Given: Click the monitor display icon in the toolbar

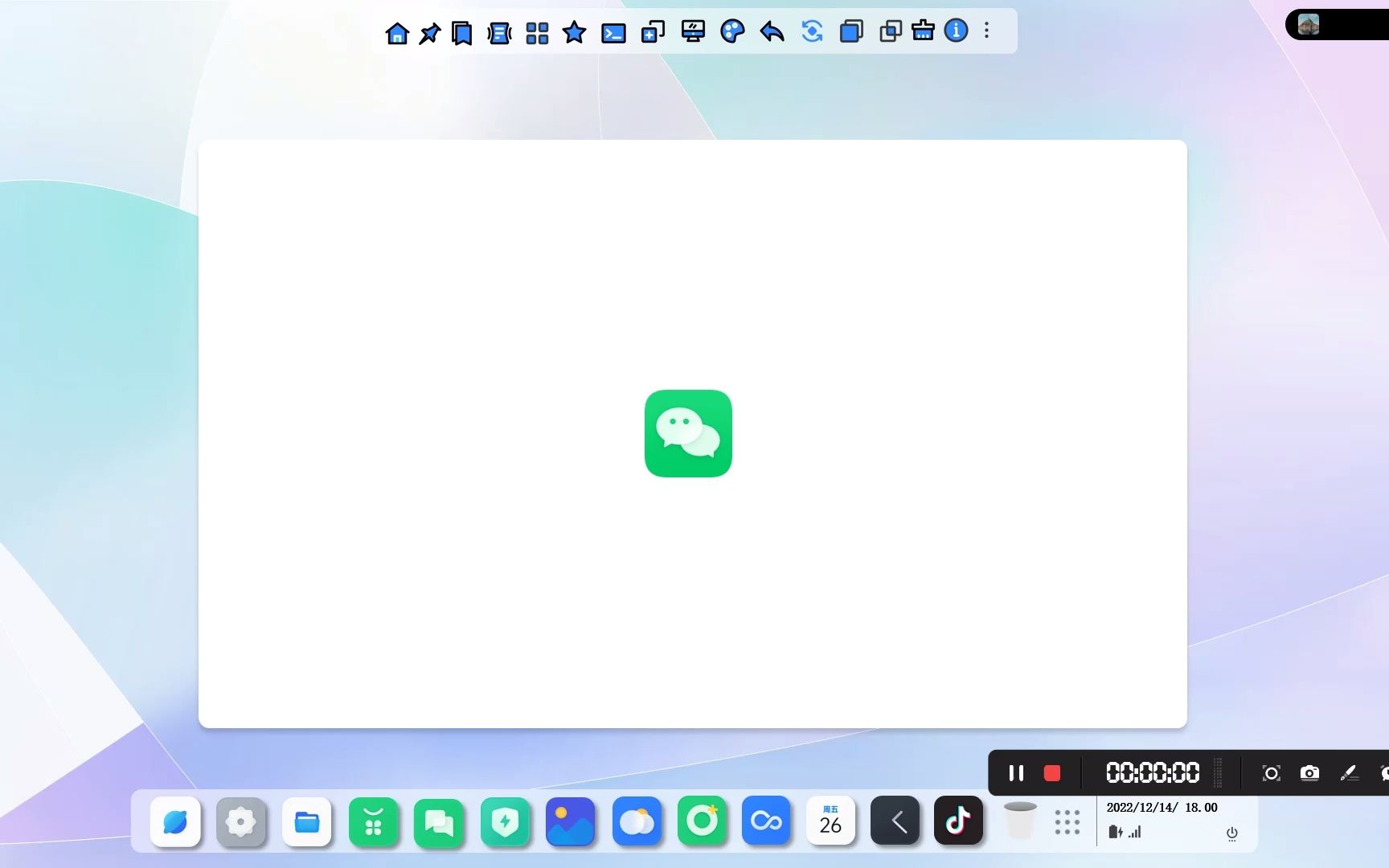Looking at the screenshot, I should click(693, 31).
